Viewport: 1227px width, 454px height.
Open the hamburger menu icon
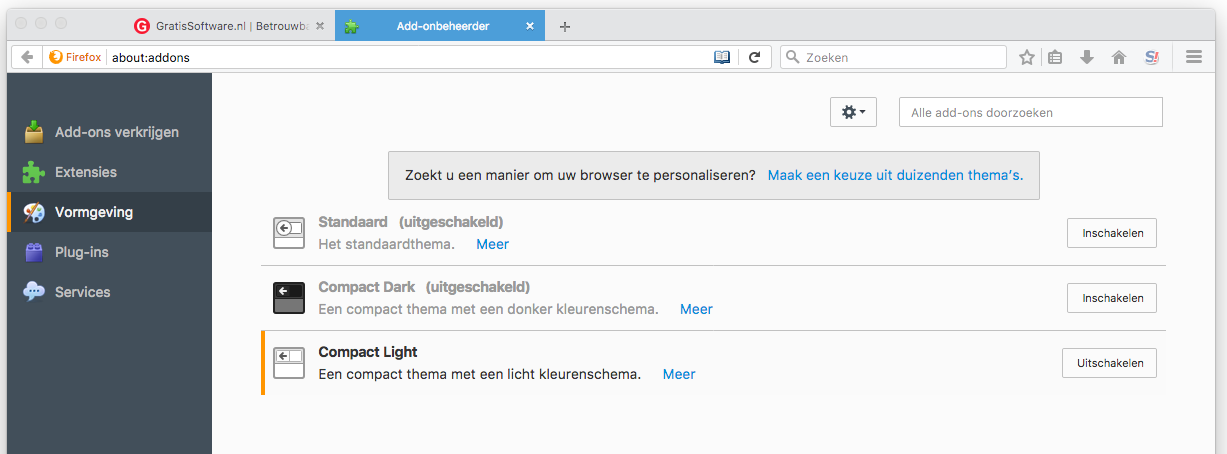pos(1193,57)
